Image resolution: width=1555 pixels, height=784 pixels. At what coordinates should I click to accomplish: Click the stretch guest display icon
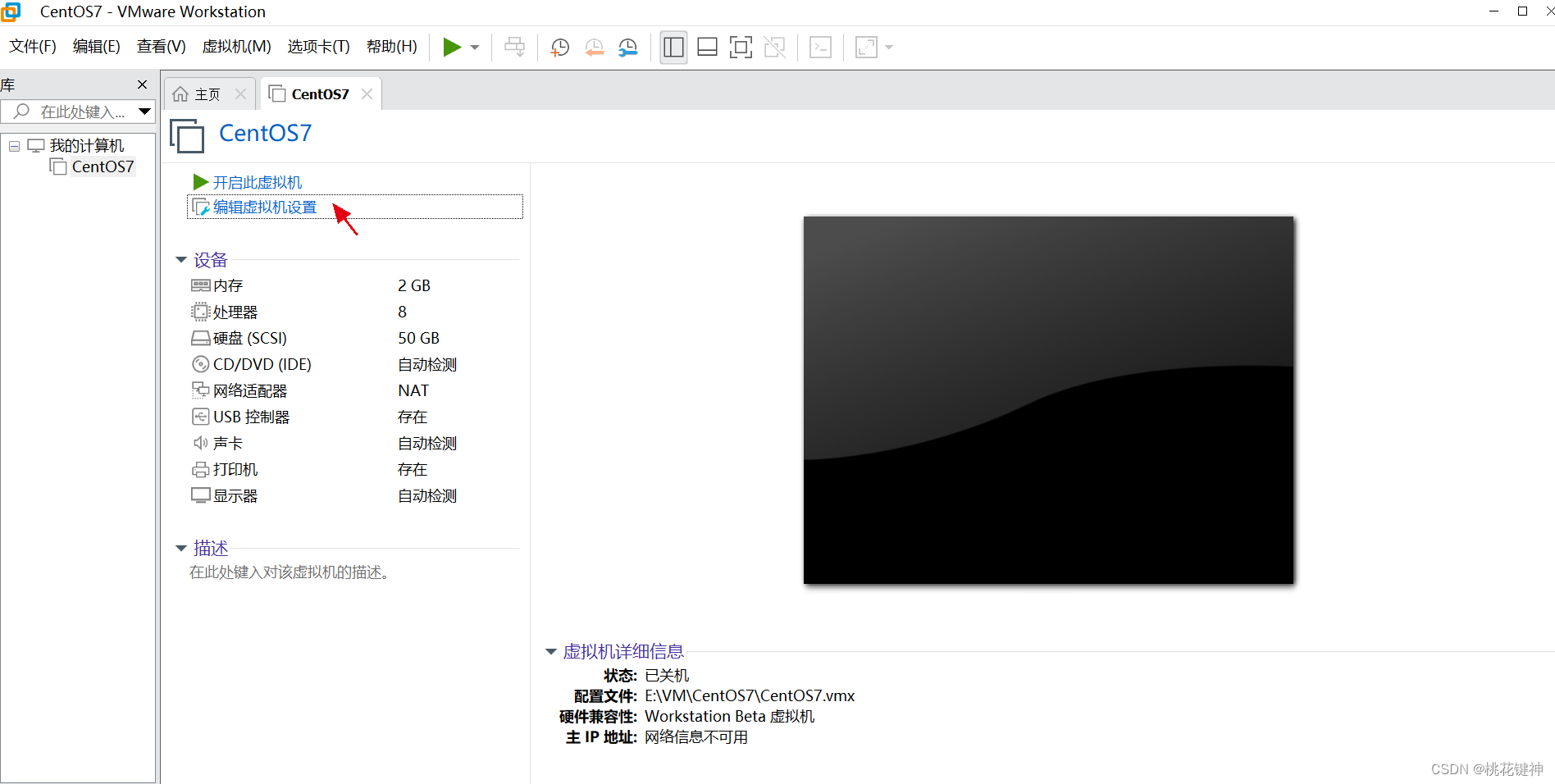point(866,47)
